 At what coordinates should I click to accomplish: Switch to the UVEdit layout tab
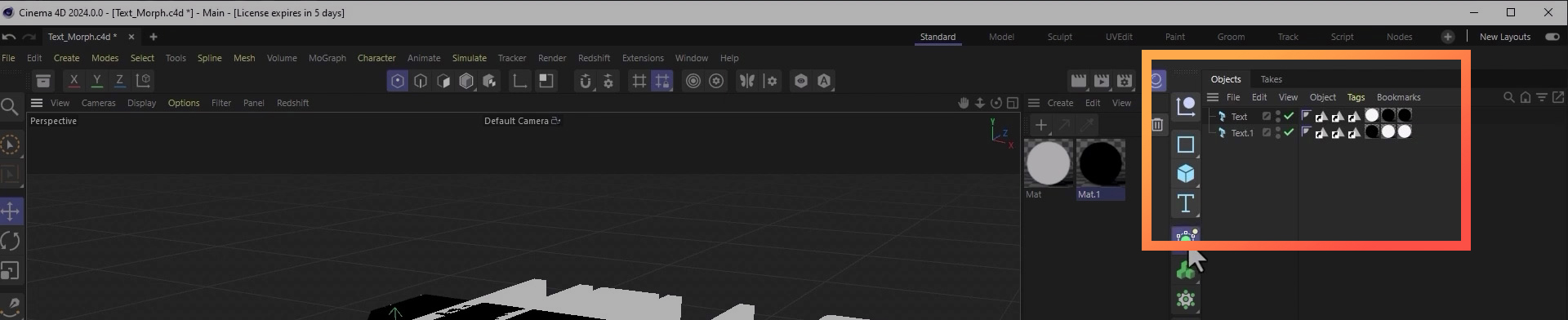coord(1119,37)
